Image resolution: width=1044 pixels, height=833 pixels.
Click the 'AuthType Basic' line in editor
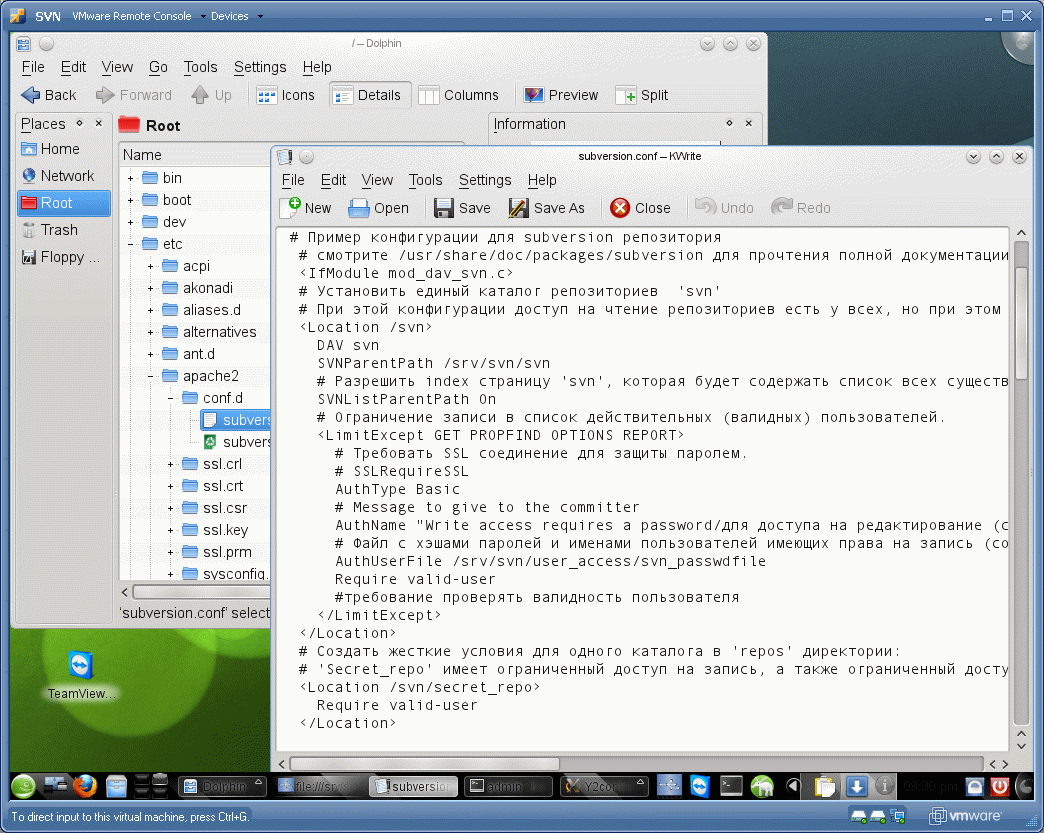[397, 489]
